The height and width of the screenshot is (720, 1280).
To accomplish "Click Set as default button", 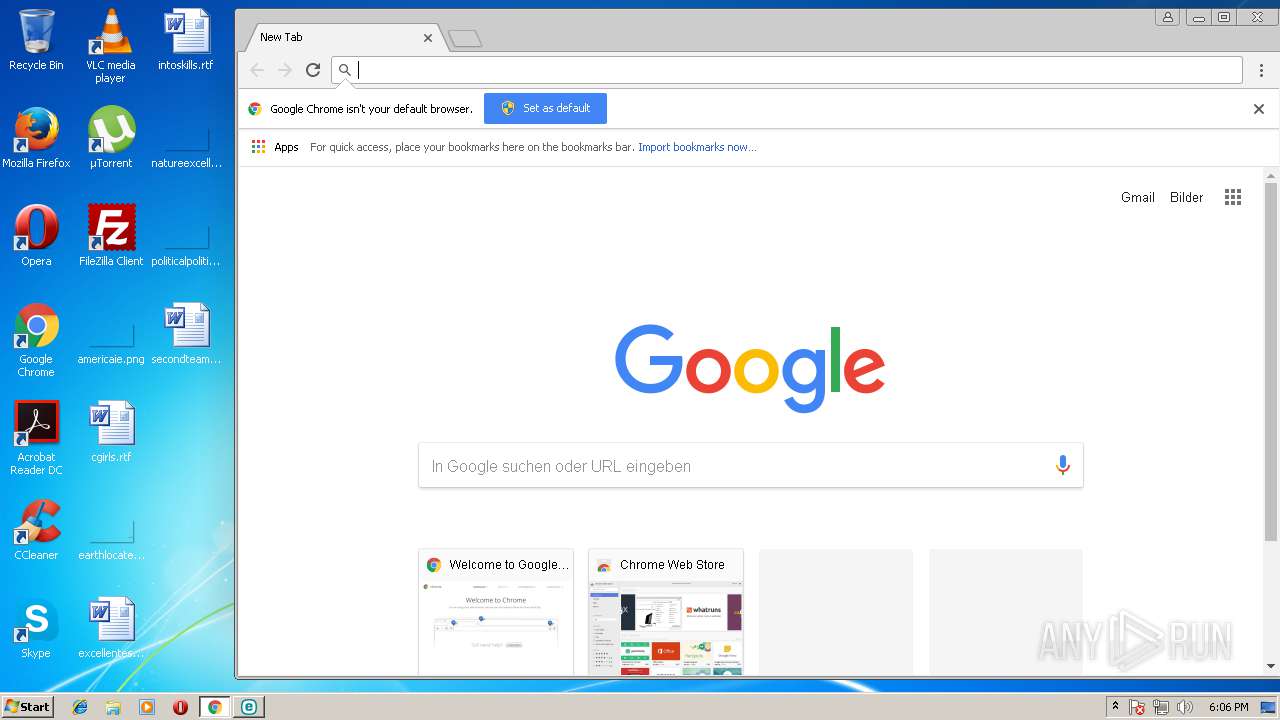I will 545,108.
